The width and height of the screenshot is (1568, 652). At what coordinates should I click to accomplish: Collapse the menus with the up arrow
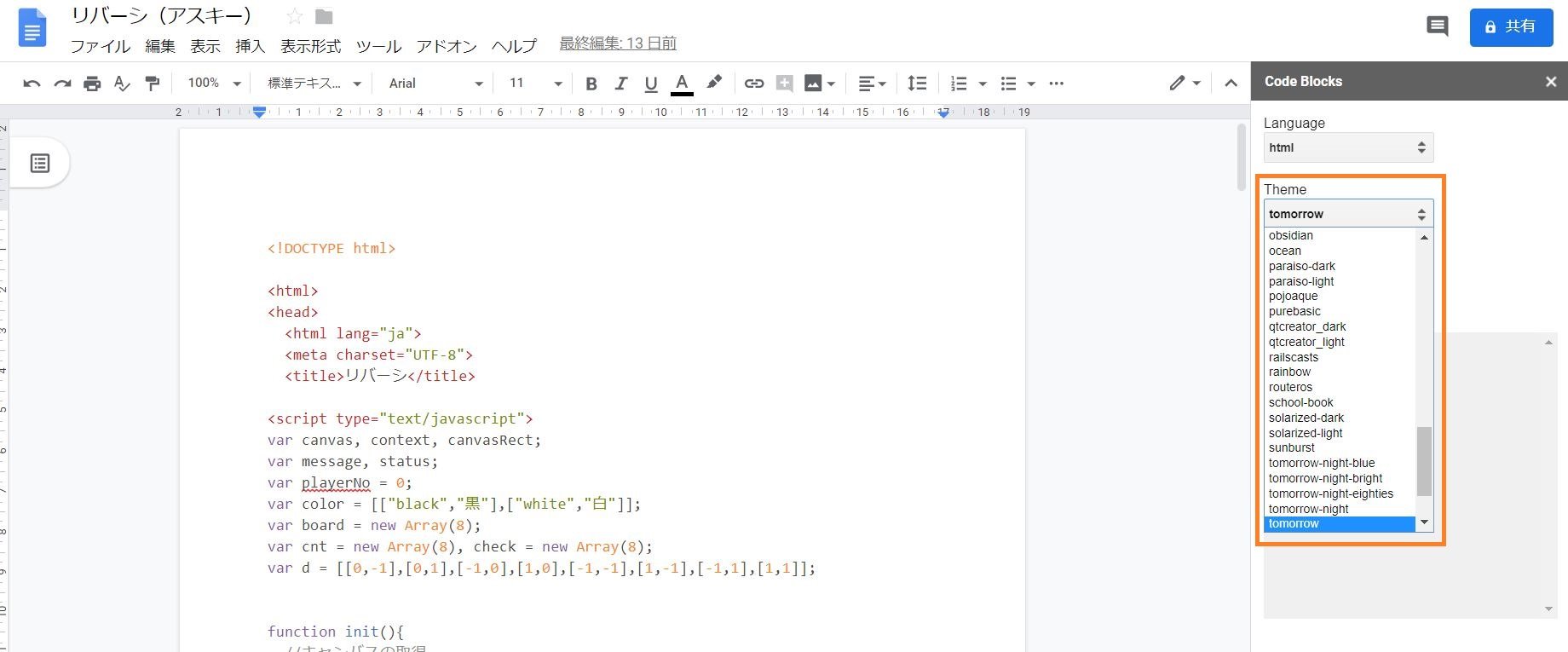pos(1231,84)
